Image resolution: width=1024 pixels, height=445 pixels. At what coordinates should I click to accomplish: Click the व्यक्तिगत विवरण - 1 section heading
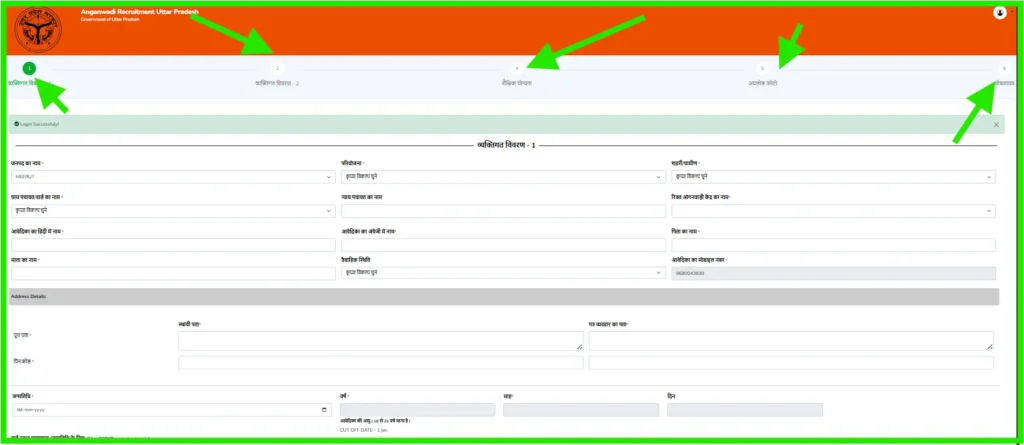[506, 145]
